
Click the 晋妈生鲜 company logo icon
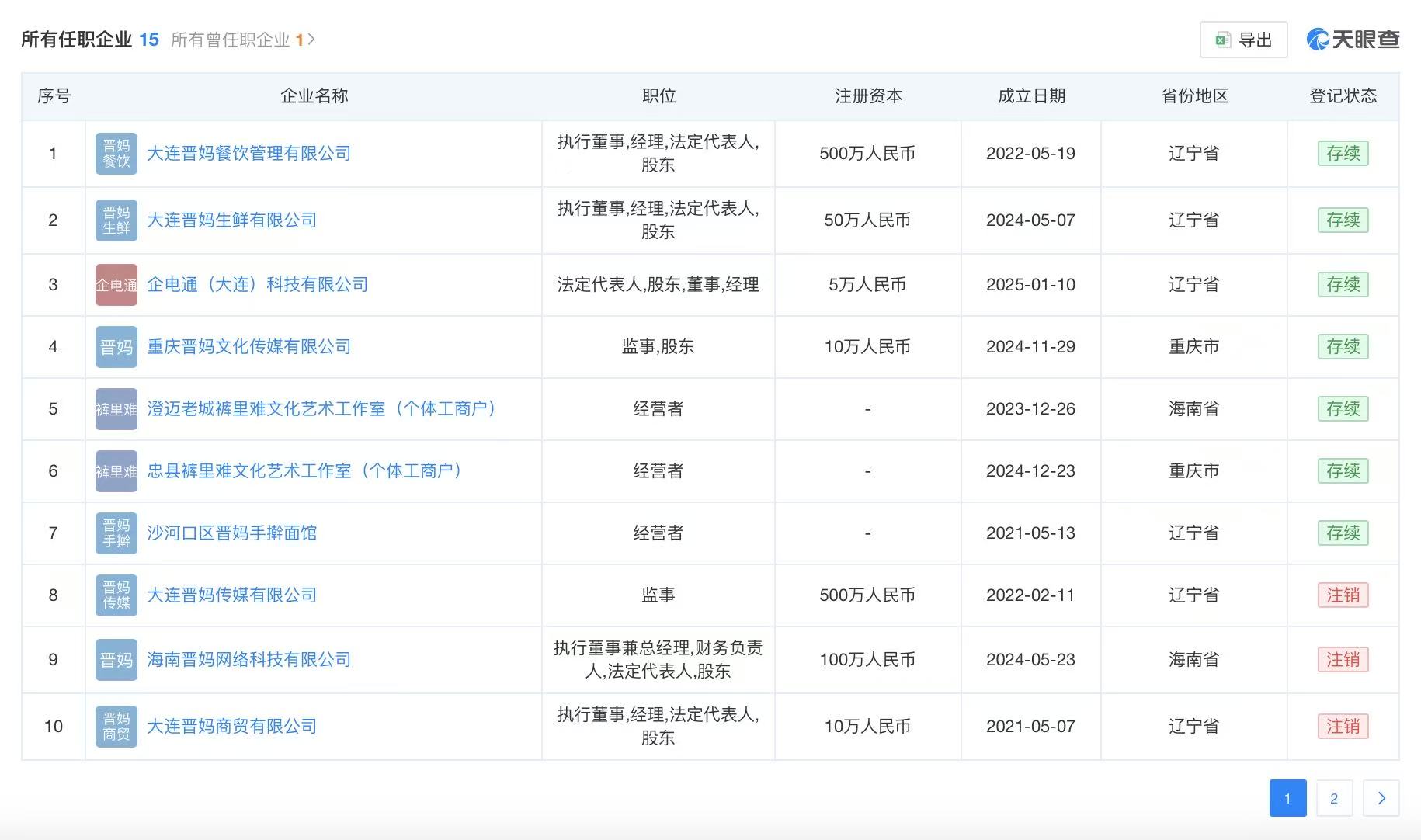pos(116,220)
